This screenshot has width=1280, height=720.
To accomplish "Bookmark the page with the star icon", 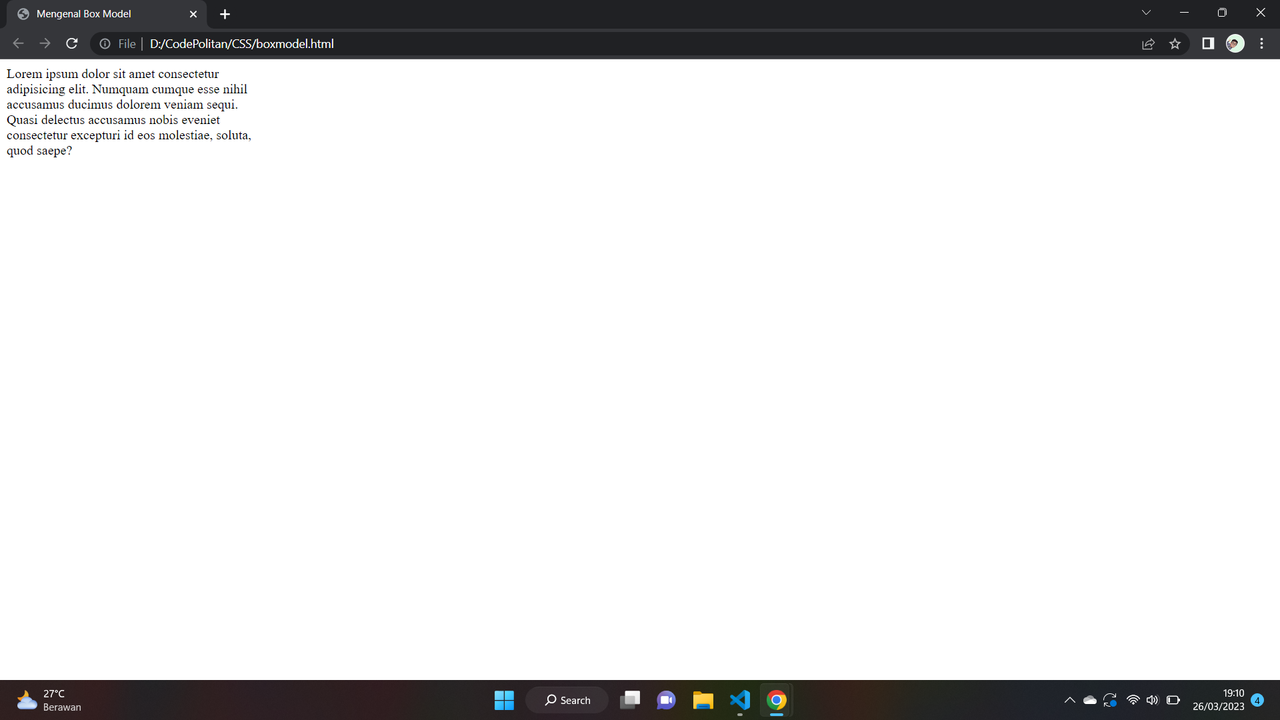I will tap(1174, 43).
